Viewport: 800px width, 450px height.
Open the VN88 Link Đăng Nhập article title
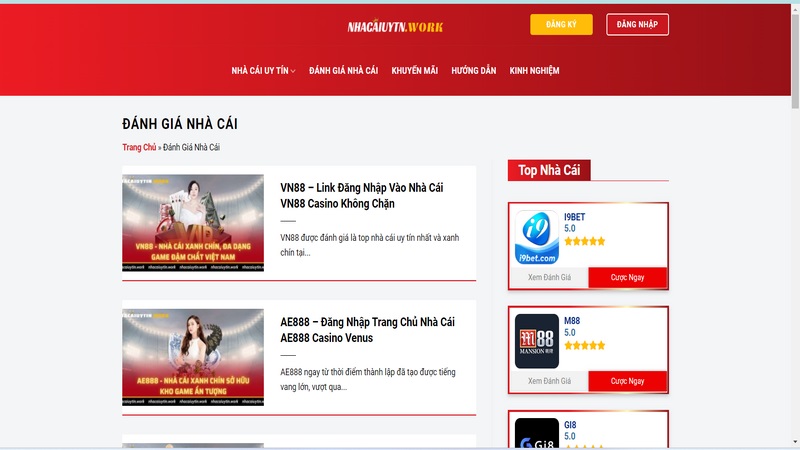(362, 195)
